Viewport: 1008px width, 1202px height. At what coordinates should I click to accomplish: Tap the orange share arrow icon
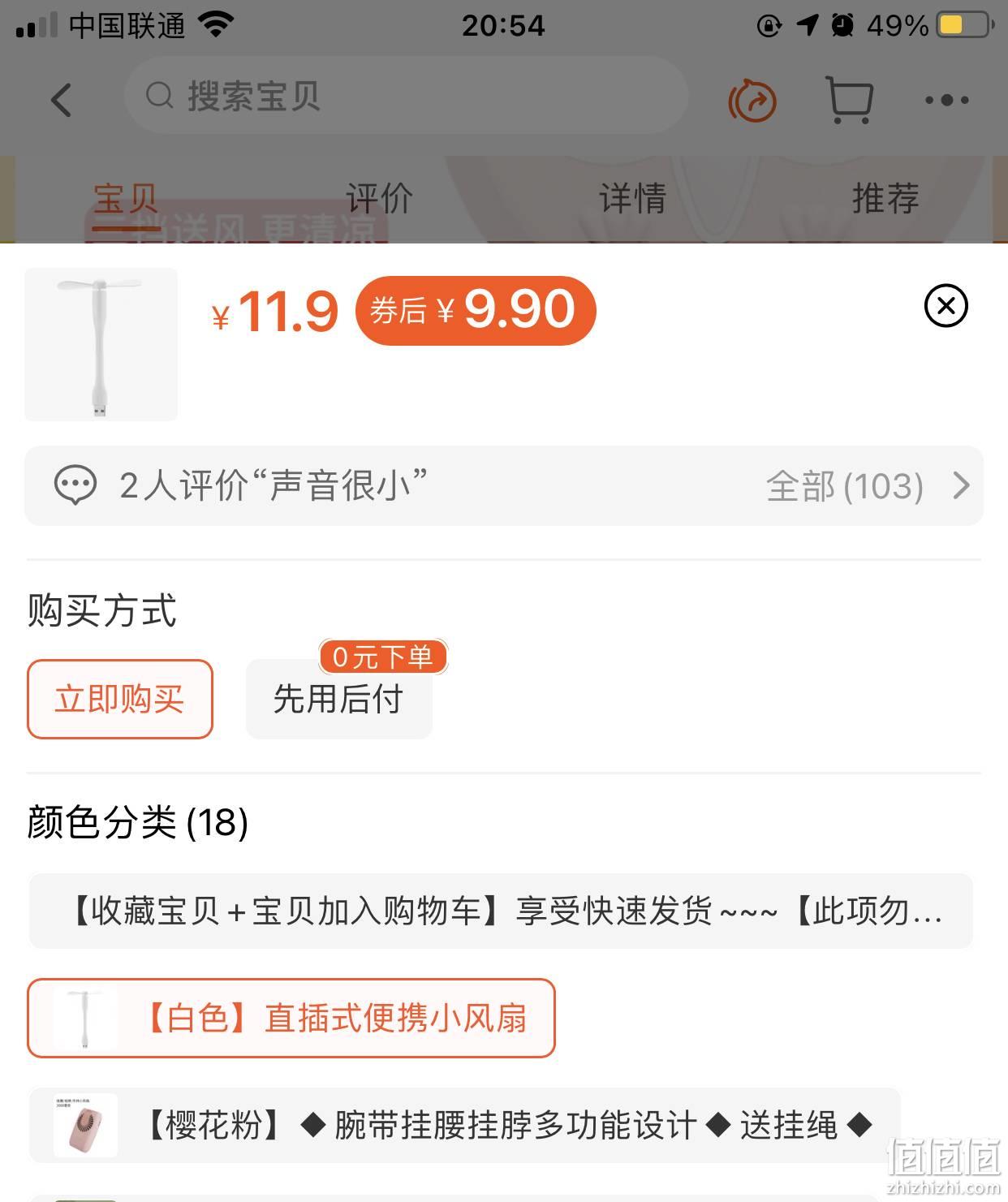coord(752,101)
